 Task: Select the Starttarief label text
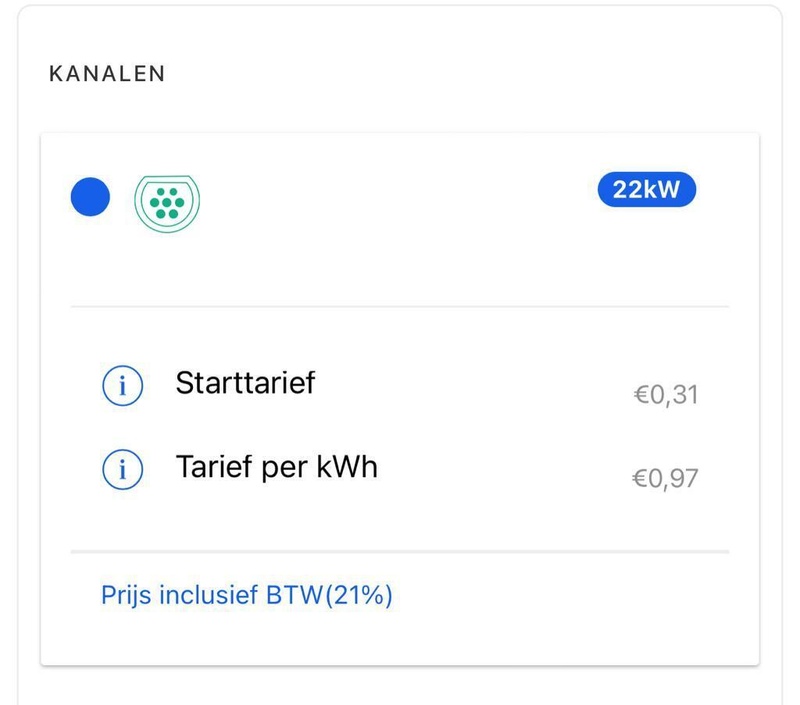click(245, 382)
